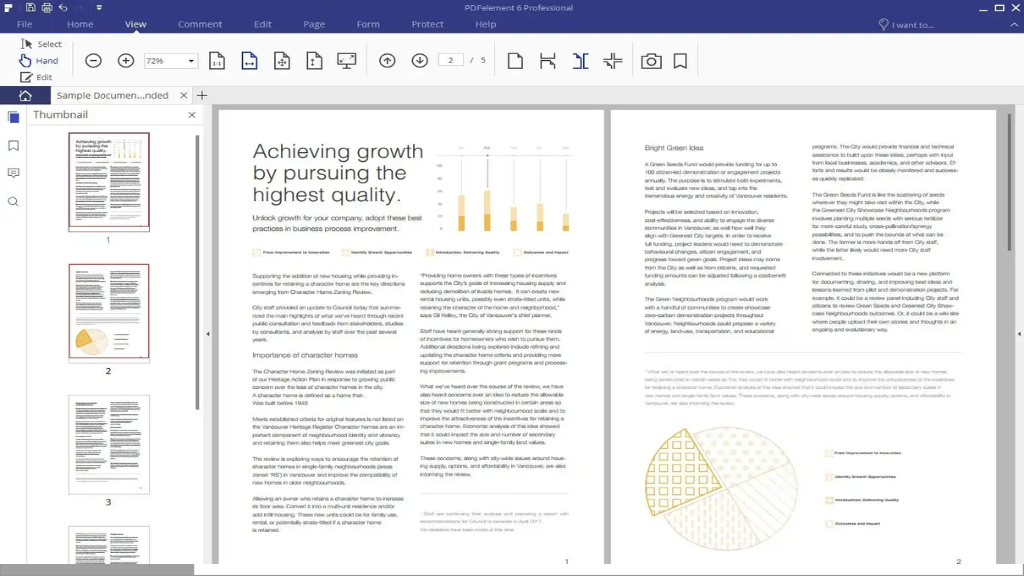Screen dimensions: 1024x576
Task: Select Single Page view icon
Action: point(515,61)
